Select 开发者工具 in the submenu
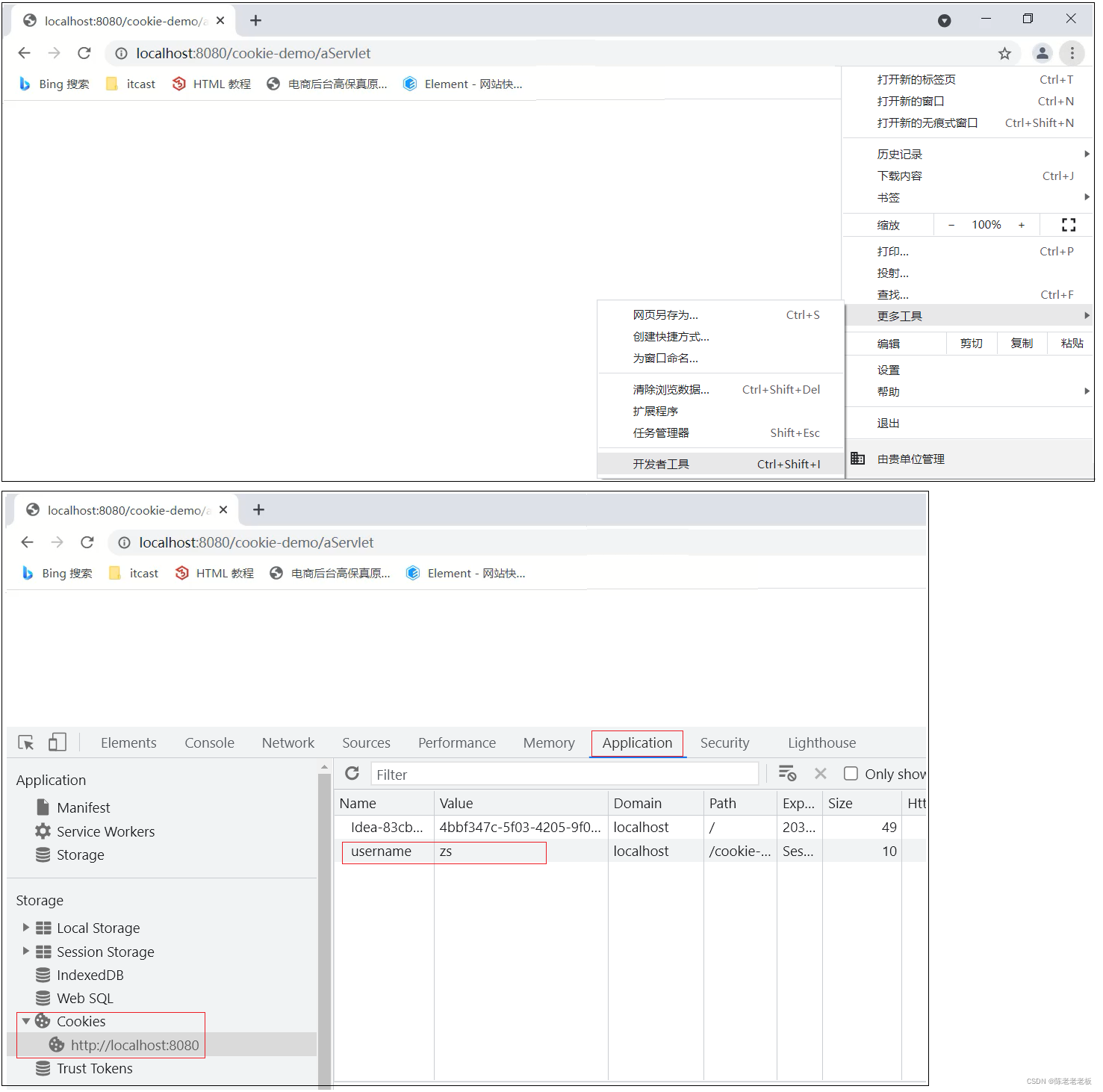Image resolution: width=1103 pixels, height=1092 pixels. point(721,464)
